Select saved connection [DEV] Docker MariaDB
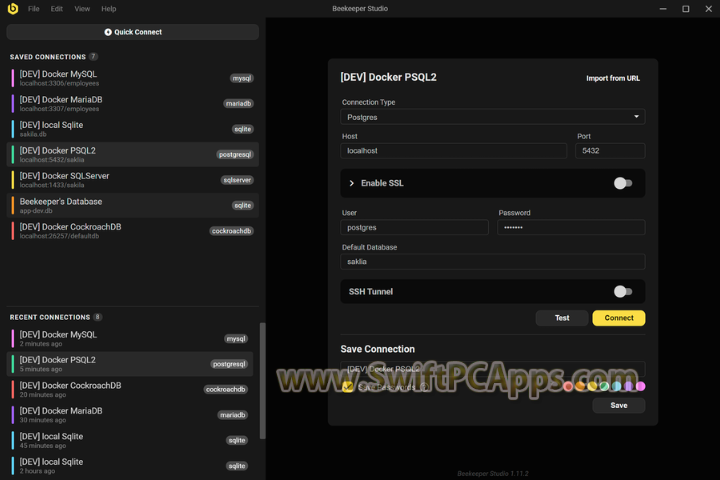720x480 pixels. click(133, 104)
